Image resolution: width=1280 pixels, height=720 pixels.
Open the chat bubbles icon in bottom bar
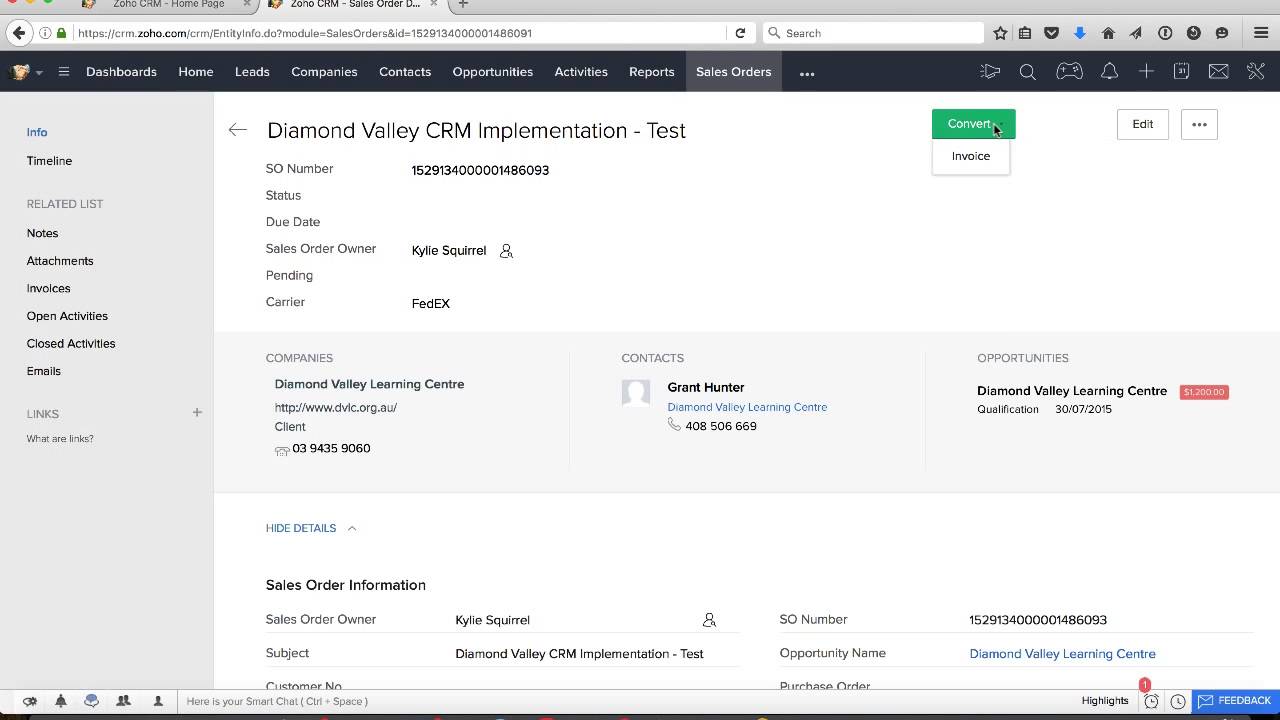pyautogui.click(x=92, y=701)
